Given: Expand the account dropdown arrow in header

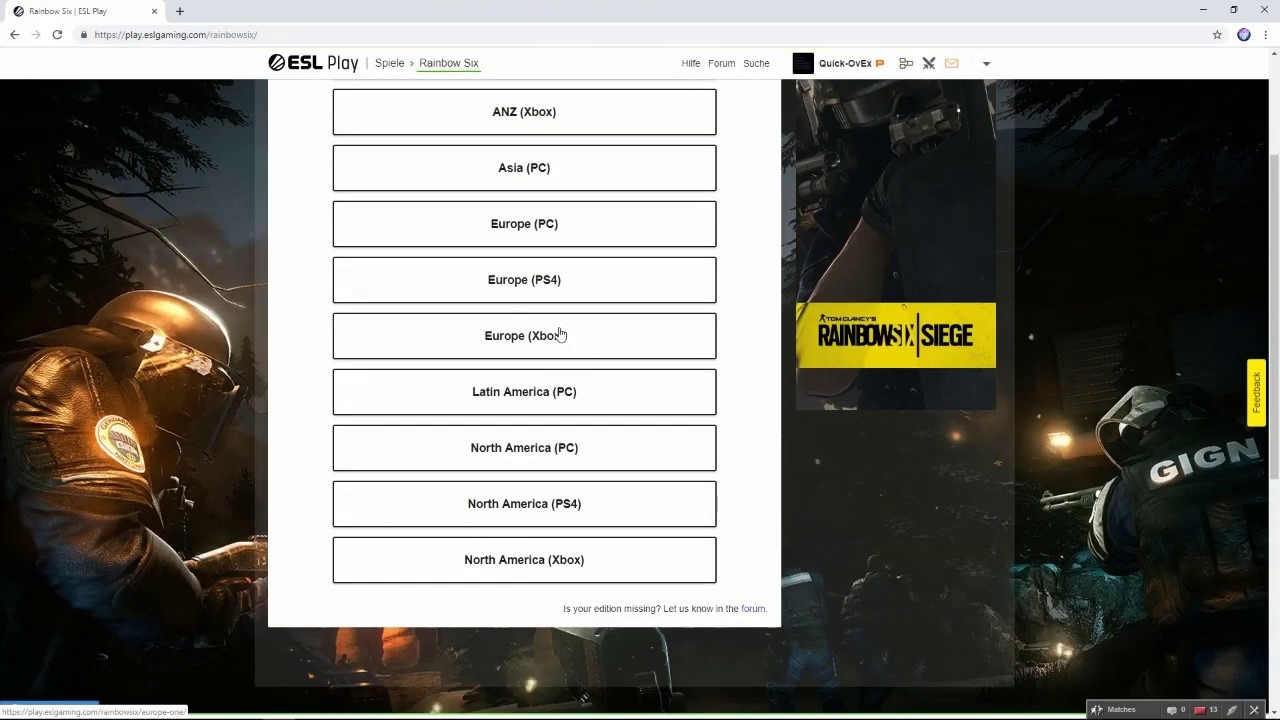Looking at the screenshot, I should [x=986, y=63].
